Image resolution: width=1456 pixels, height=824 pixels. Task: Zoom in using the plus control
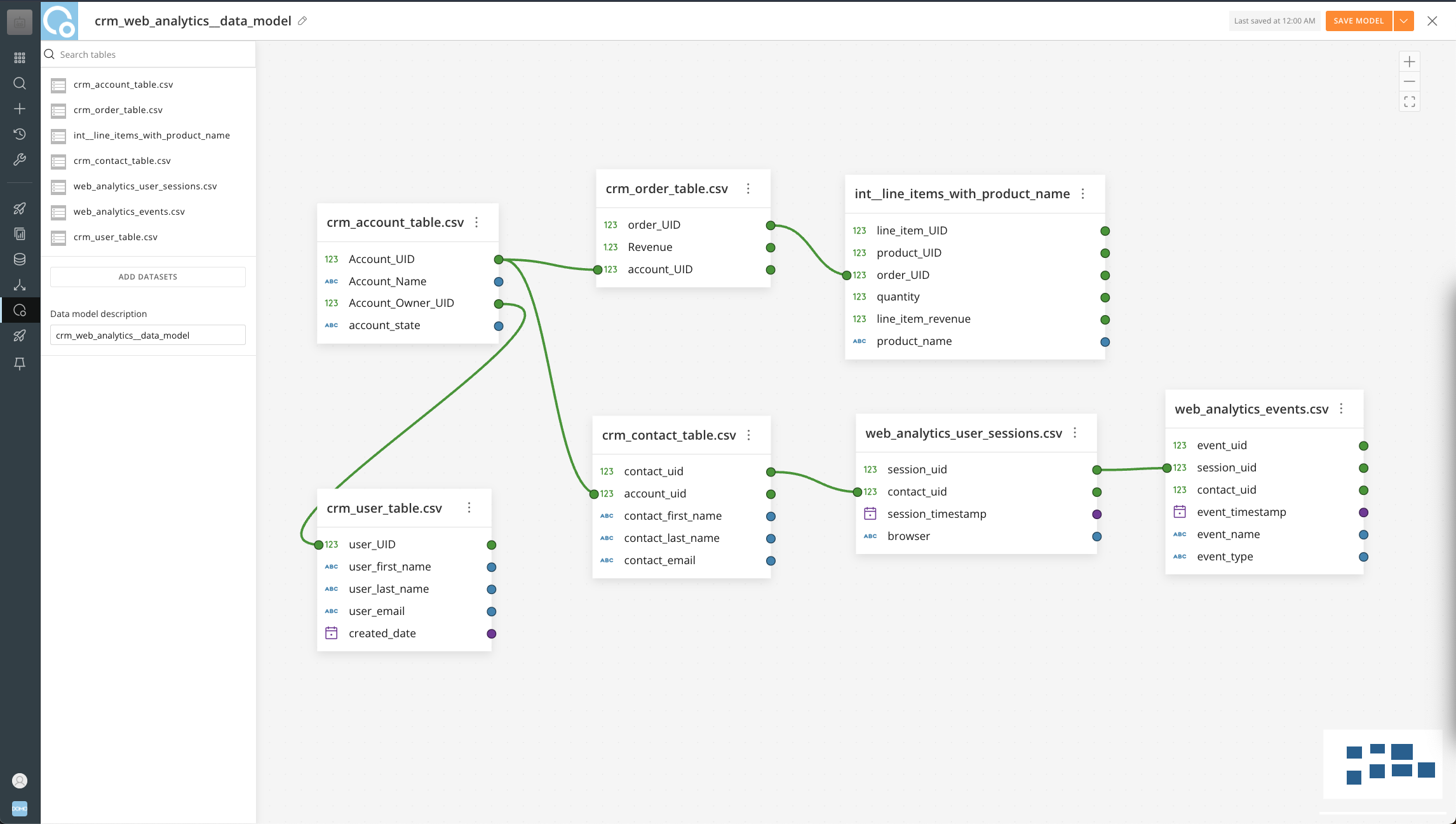point(1409,62)
